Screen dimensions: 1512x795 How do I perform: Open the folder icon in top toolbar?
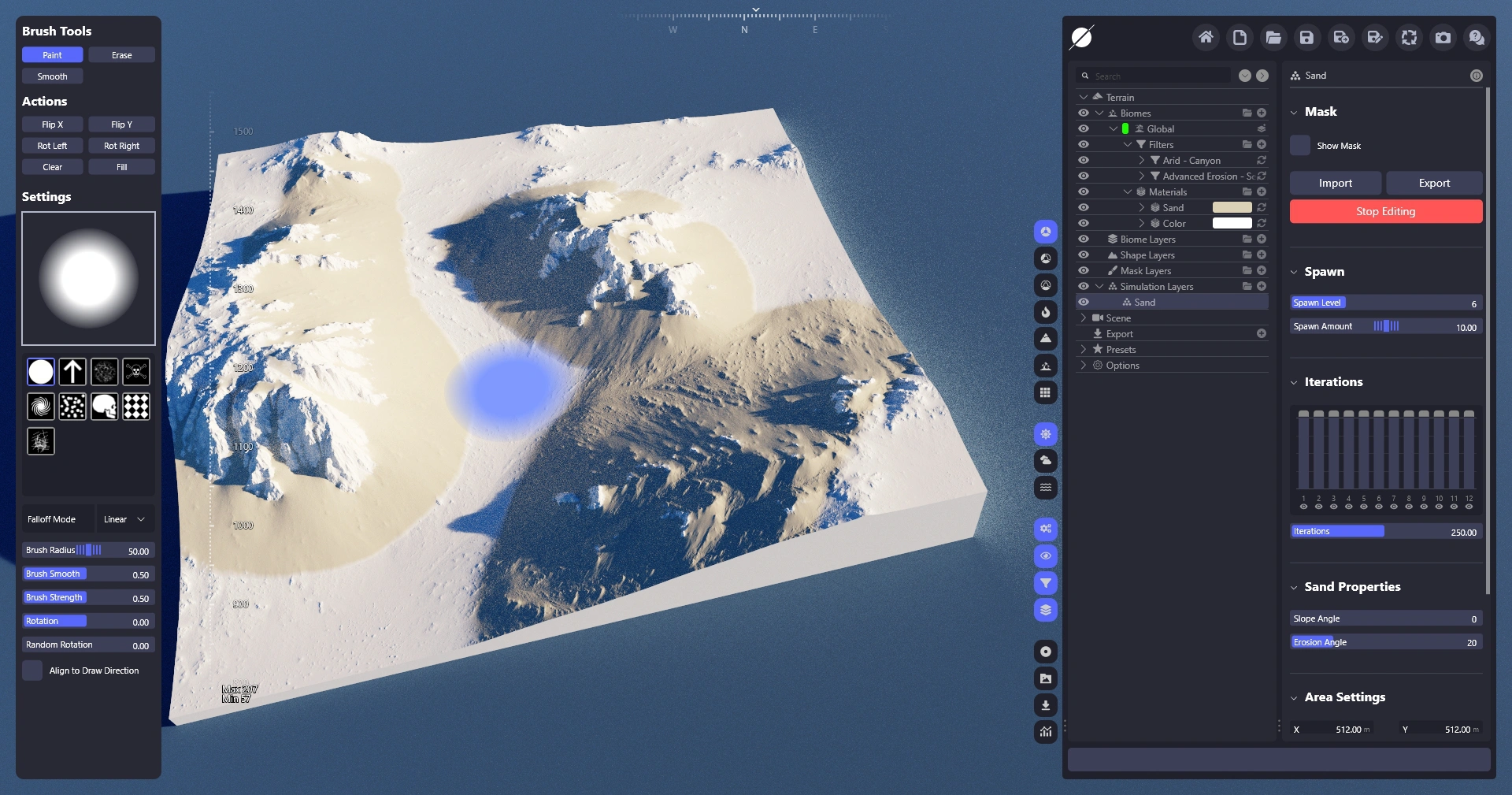click(1273, 37)
